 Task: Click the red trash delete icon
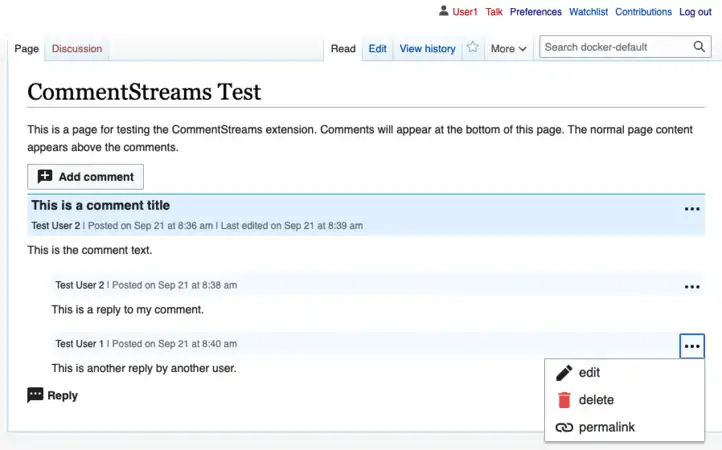(x=564, y=400)
